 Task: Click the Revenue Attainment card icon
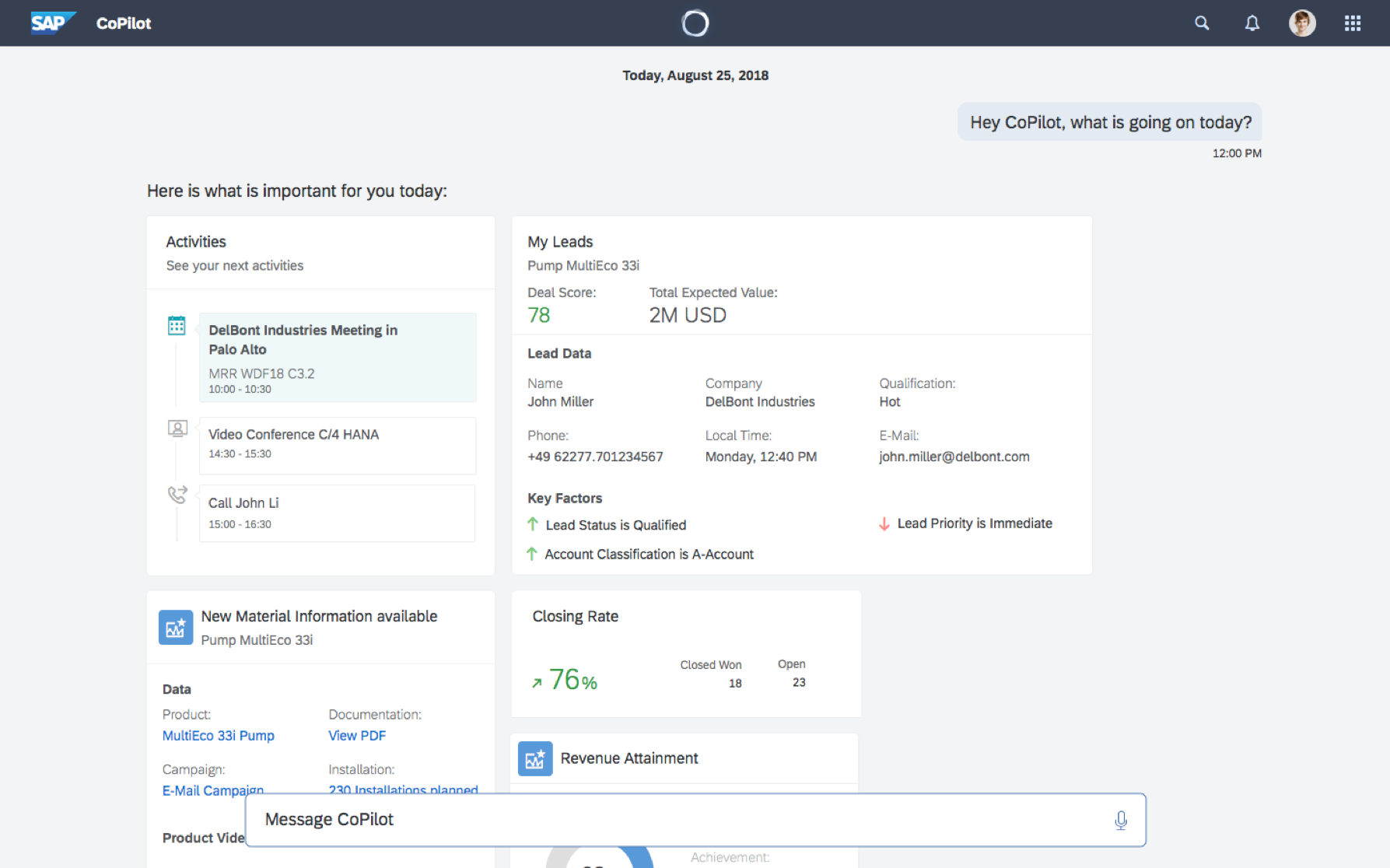tap(535, 759)
